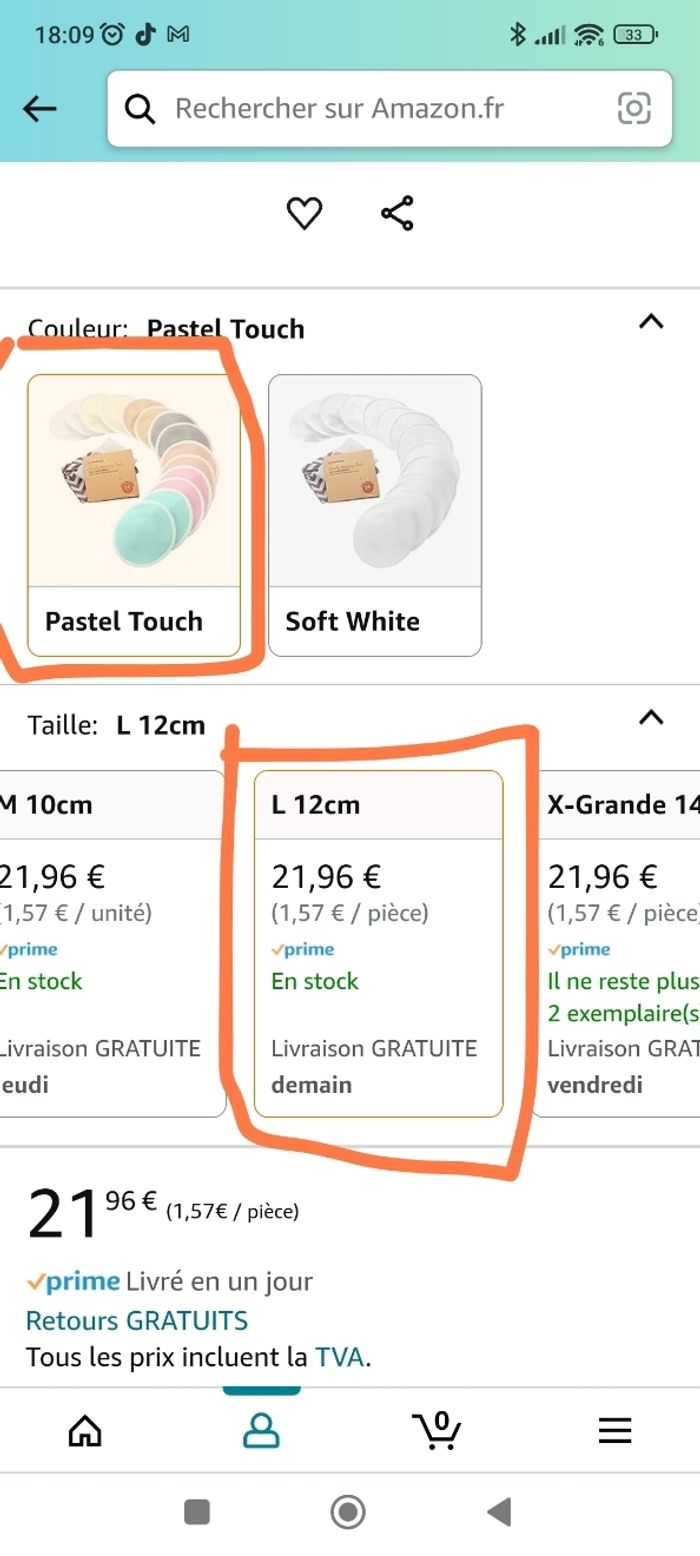Open the account profile icon
The image size is (700, 1556).
click(261, 1431)
